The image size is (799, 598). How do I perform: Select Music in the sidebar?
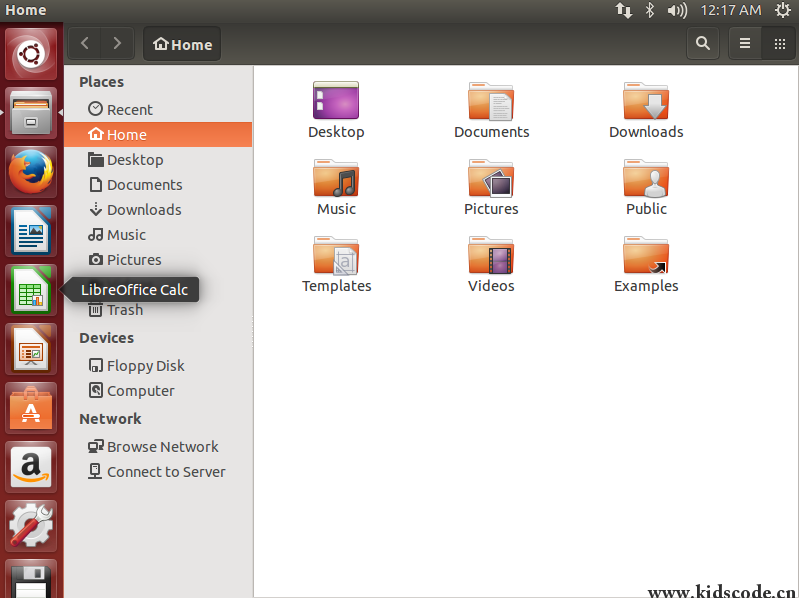(x=158, y=234)
